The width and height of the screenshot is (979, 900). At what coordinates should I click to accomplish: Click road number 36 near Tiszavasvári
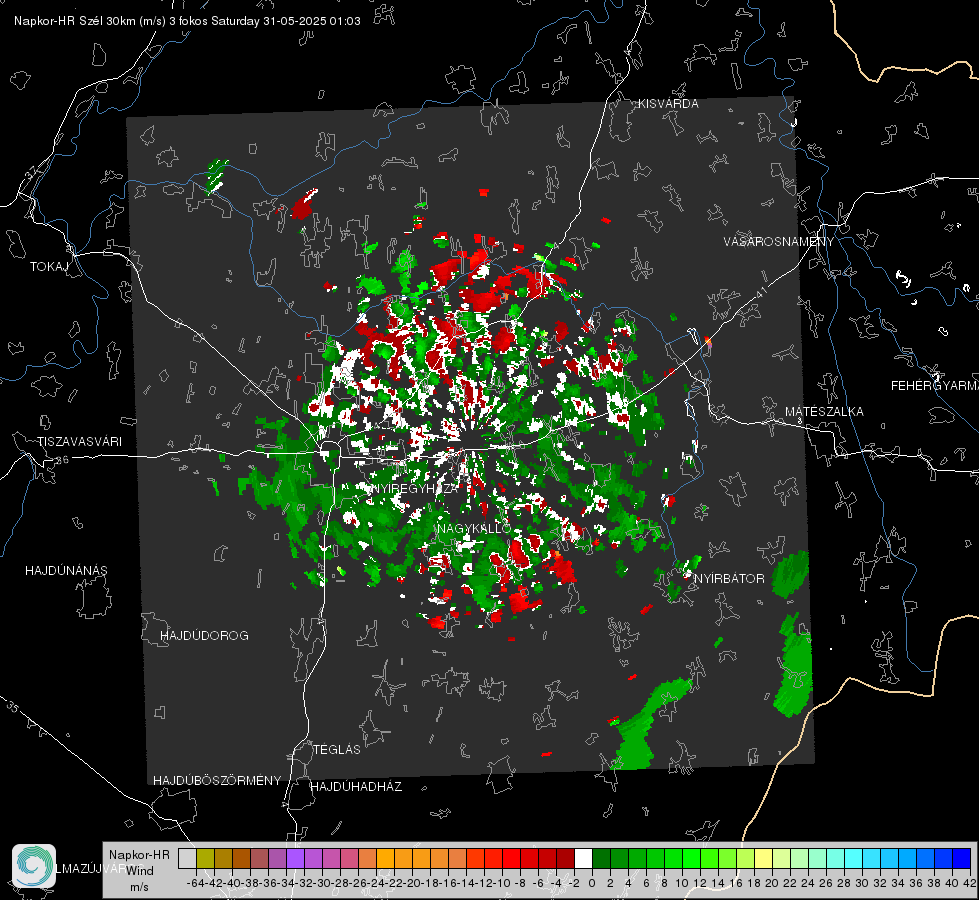62,460
